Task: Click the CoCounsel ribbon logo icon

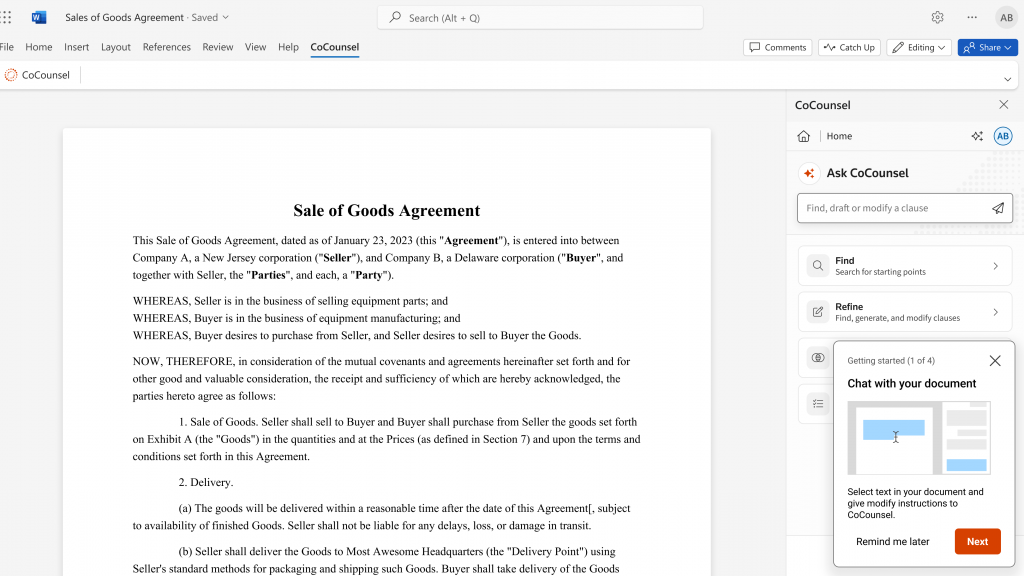Action: click(x=11, y=75)
